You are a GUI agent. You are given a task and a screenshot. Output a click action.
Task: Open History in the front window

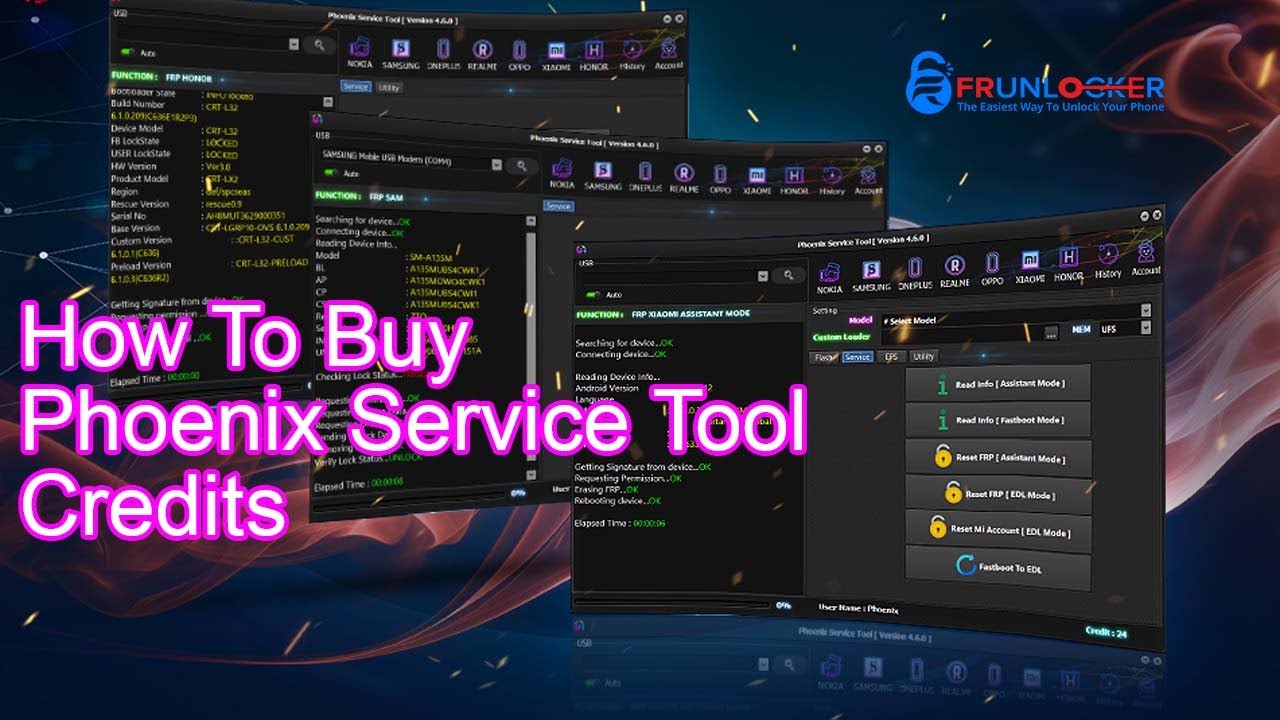[1108, 261]
